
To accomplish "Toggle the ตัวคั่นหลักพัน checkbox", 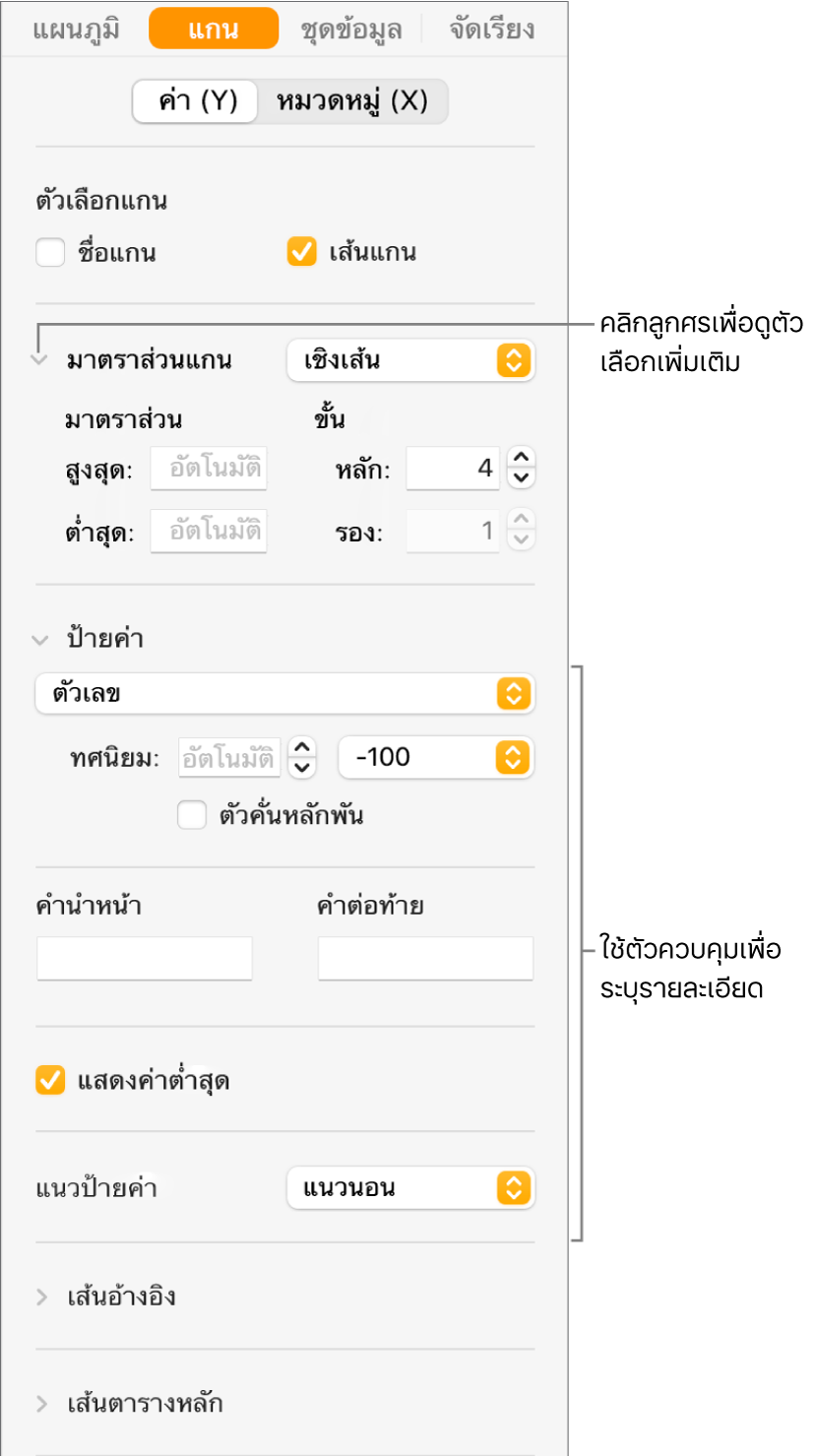I will click(x=191, y=816).
